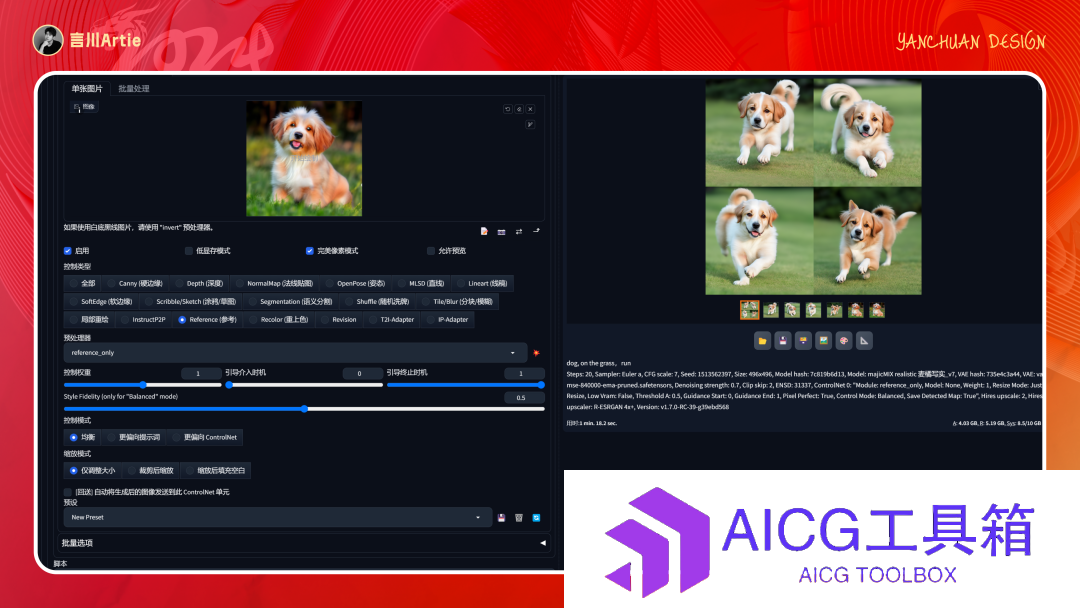Choose 裁剪后缩放 resize mode
The image size is (1080, 608).
pos(150,470)
